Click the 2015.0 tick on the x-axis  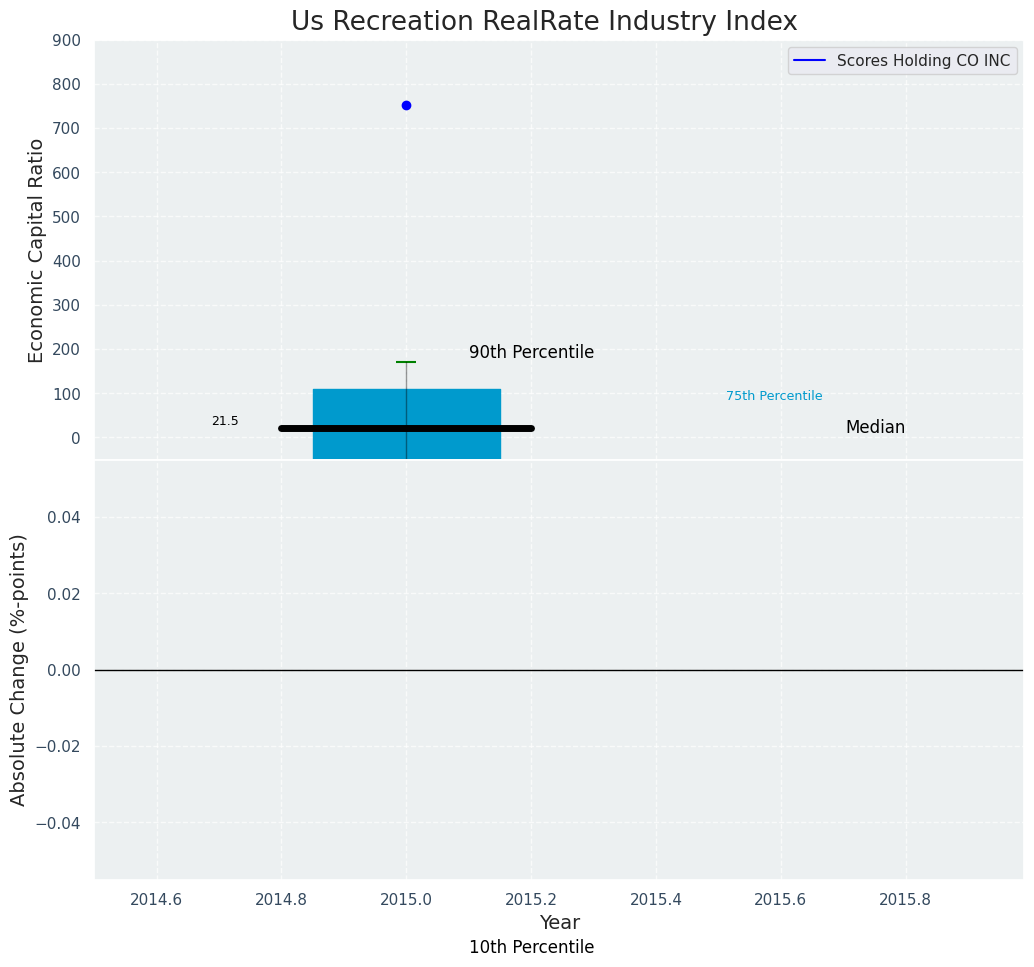406,899
